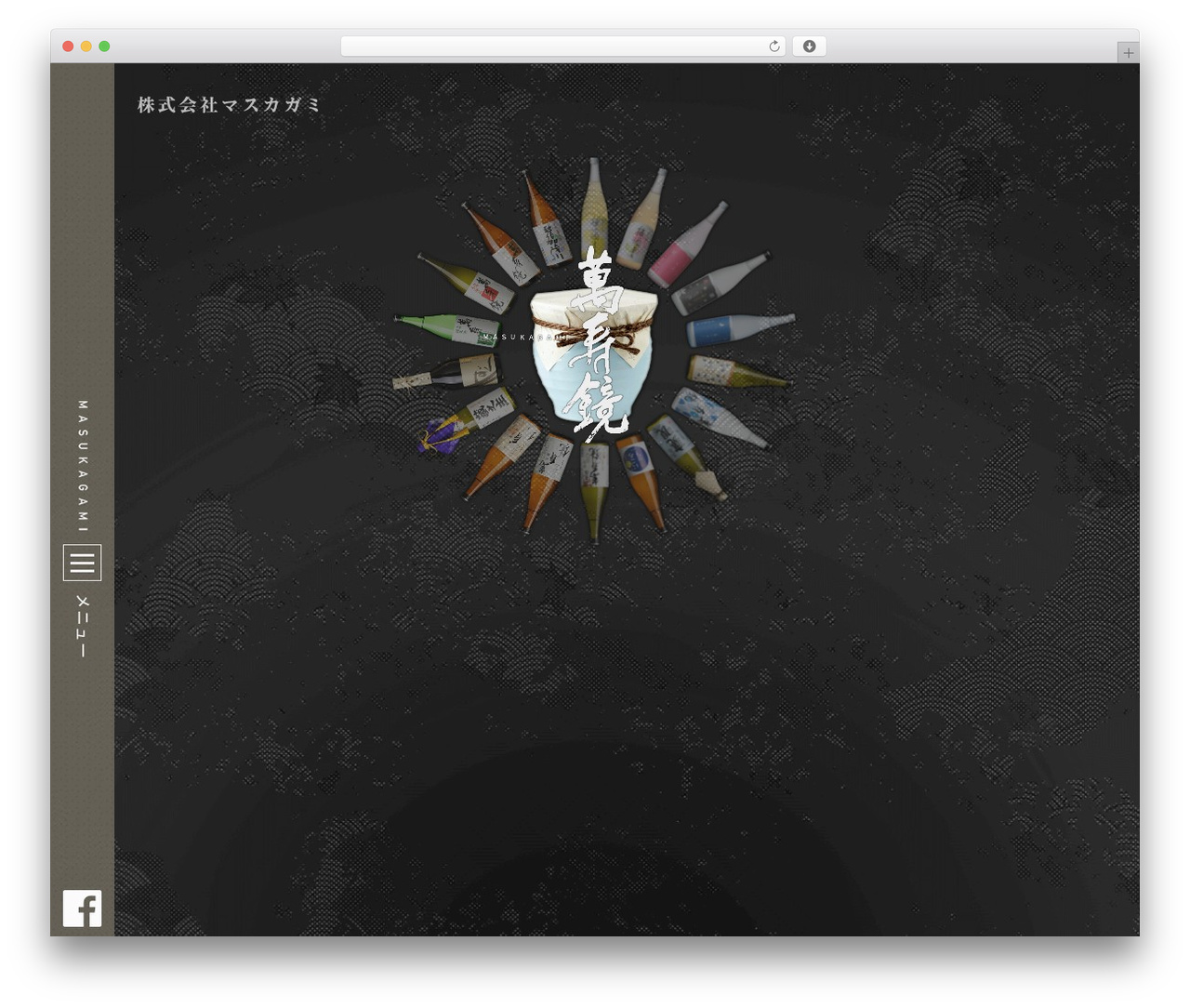
Task: Click the browser download arrow button
Action: [x=809, y=46]
